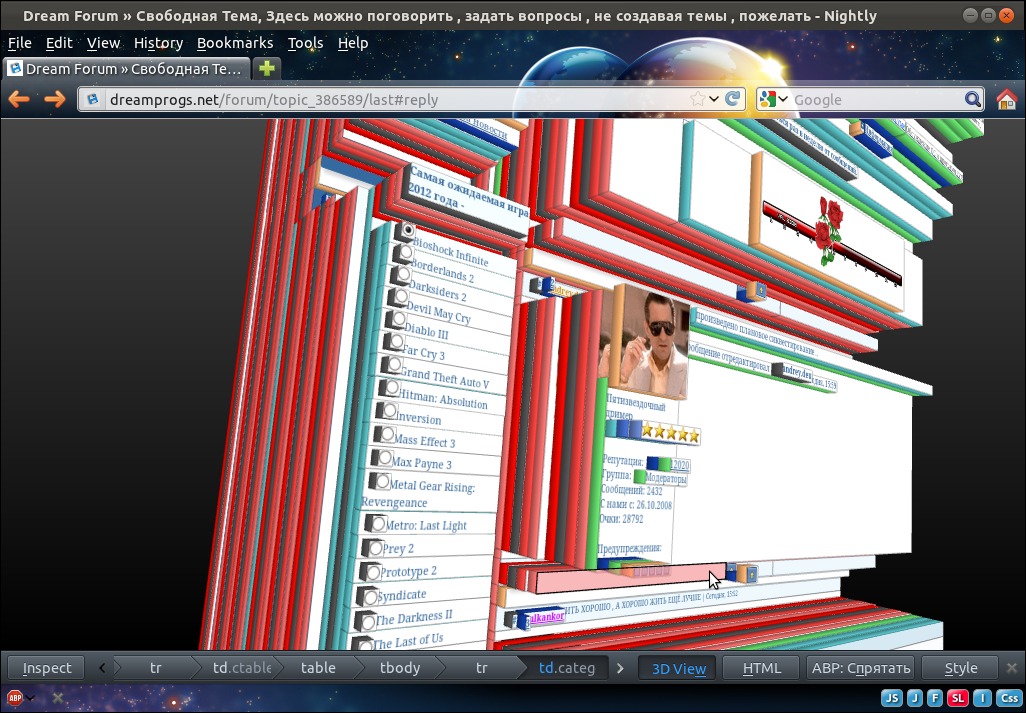Click the Adblock Plus ABP icon
The width and height of the screenshot is (1026, 713).
tap(14, 698)
